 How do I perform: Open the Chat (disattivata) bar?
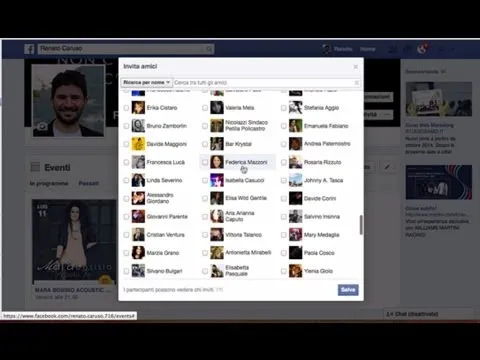pos(428,314)
